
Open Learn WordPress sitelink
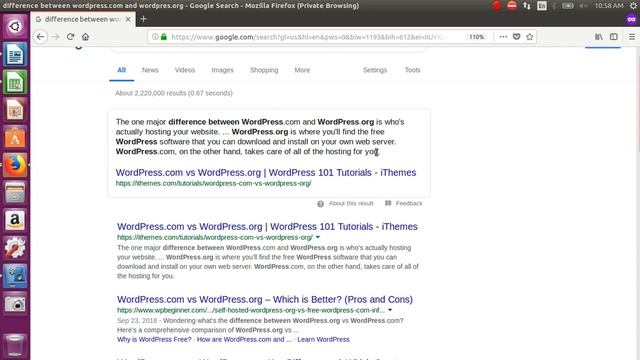(323, 340)
